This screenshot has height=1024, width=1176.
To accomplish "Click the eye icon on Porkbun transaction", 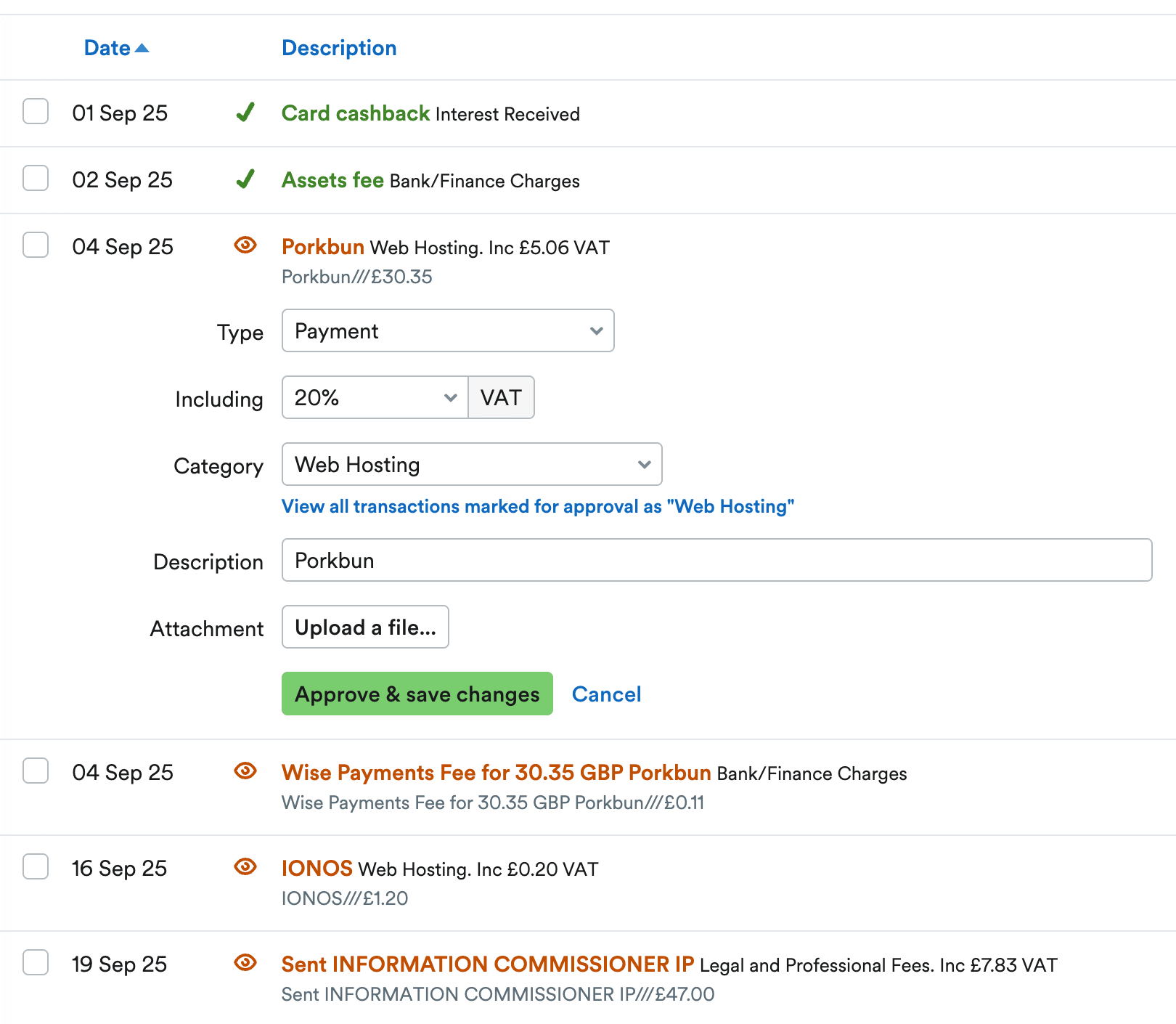I will pyautogui.click(x=245, y=245).
